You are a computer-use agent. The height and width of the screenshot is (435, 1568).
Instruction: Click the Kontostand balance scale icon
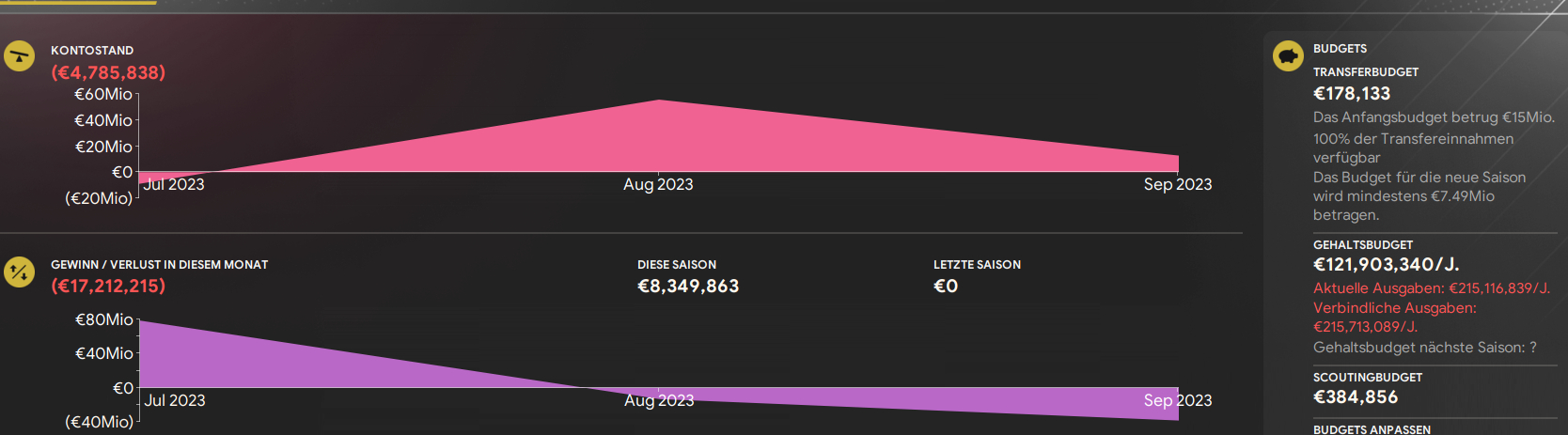19,56
